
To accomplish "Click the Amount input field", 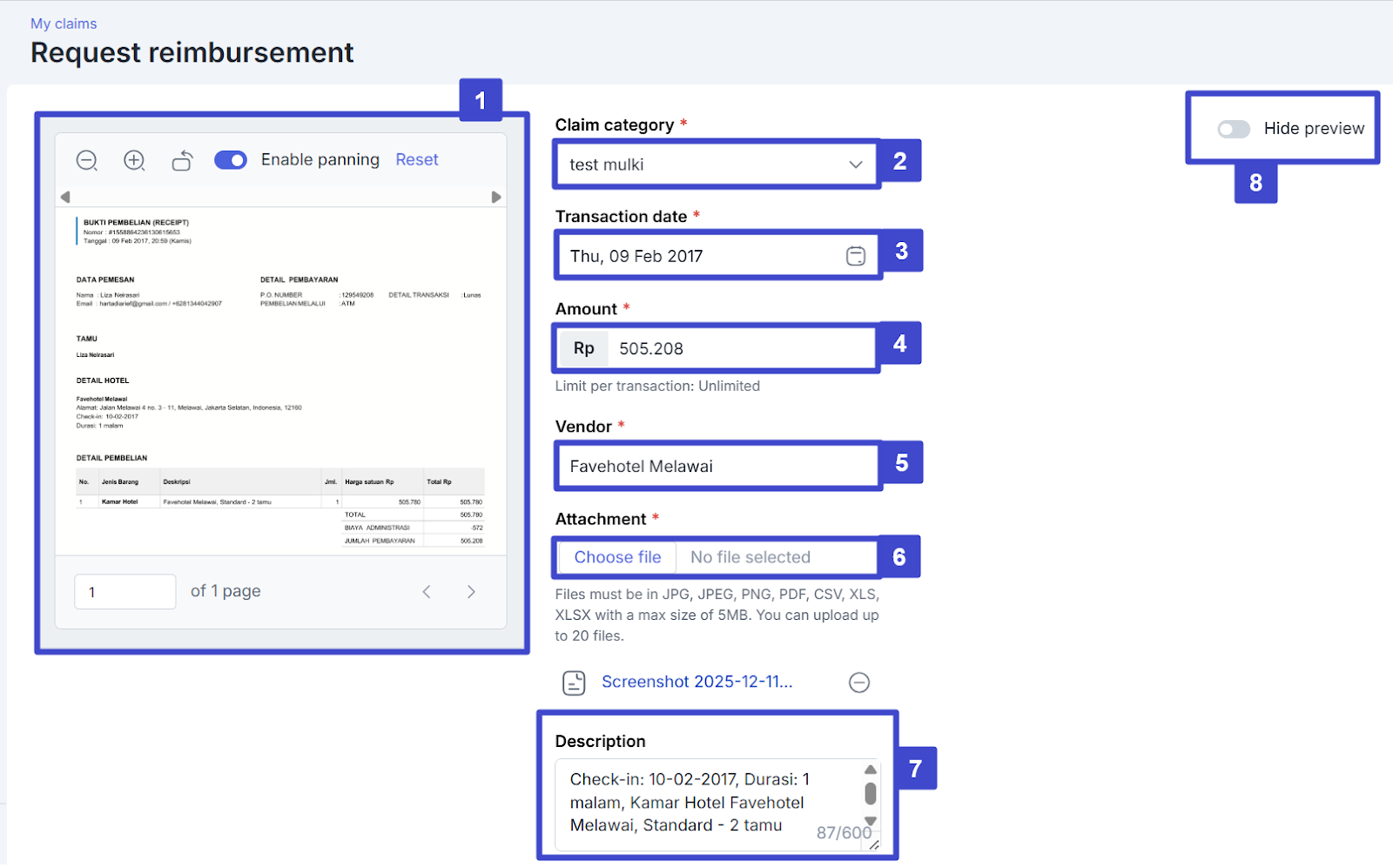I will click(x=740, y=348).
